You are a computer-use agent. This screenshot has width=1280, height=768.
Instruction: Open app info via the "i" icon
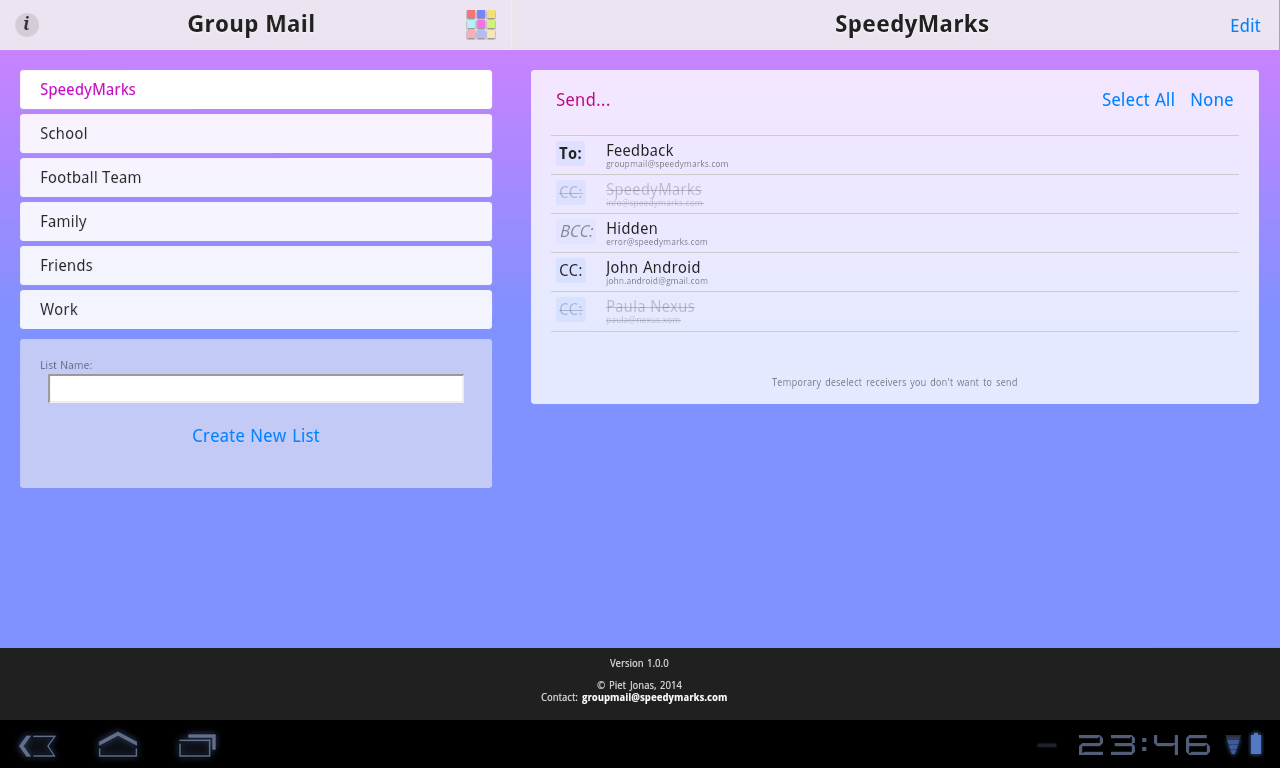click(26, 24)
